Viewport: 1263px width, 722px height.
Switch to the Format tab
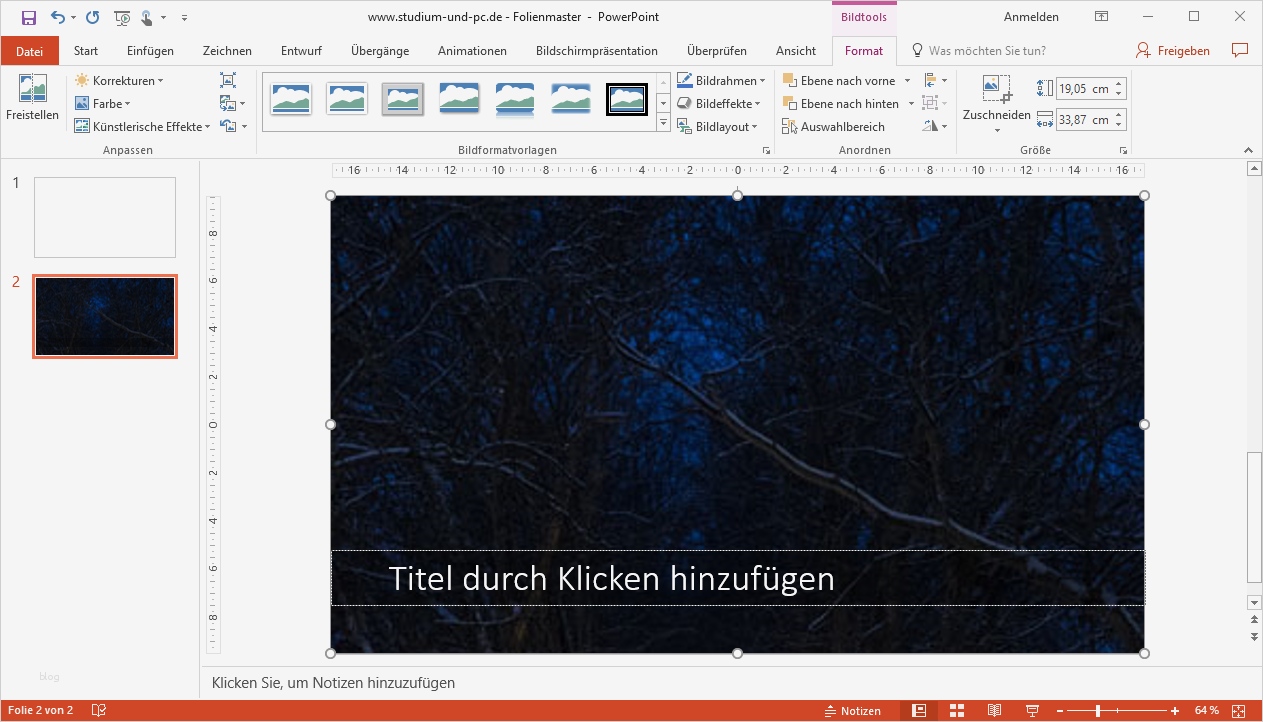pos(864,50)
